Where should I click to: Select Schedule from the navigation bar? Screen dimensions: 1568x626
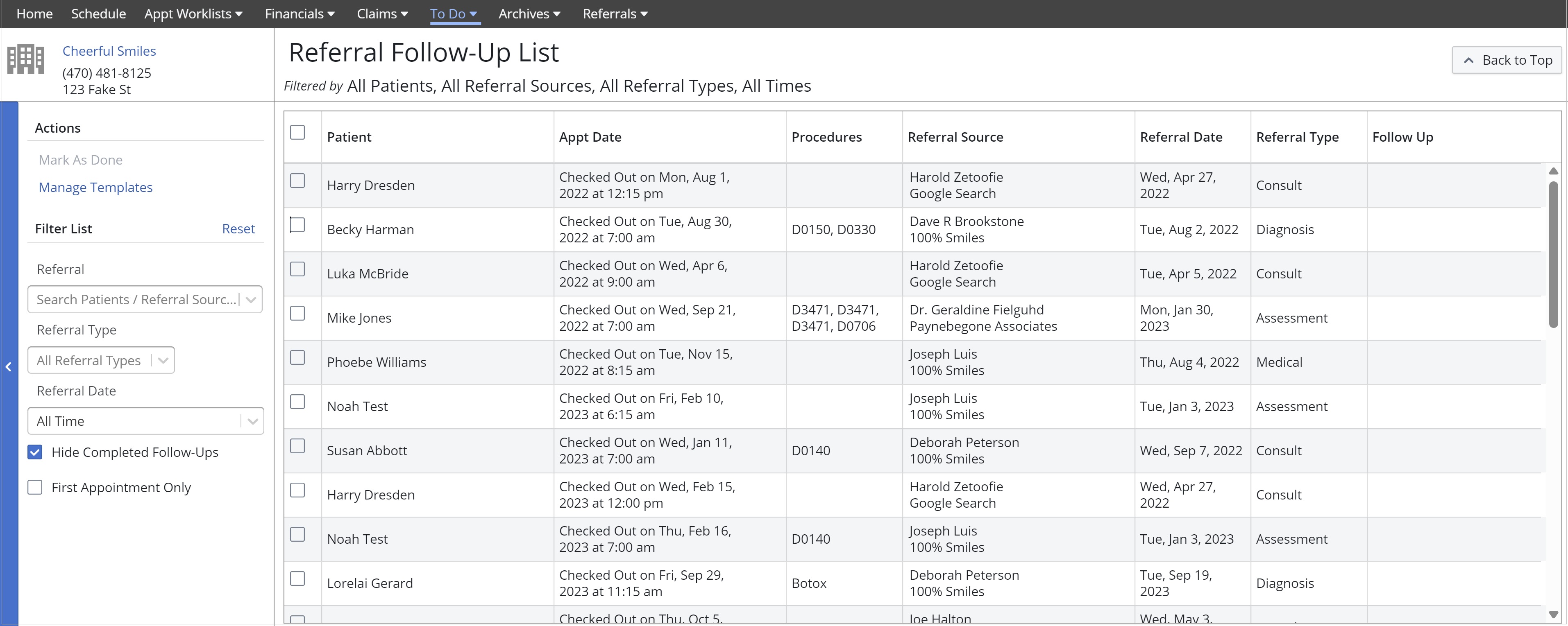click(98, 14)
